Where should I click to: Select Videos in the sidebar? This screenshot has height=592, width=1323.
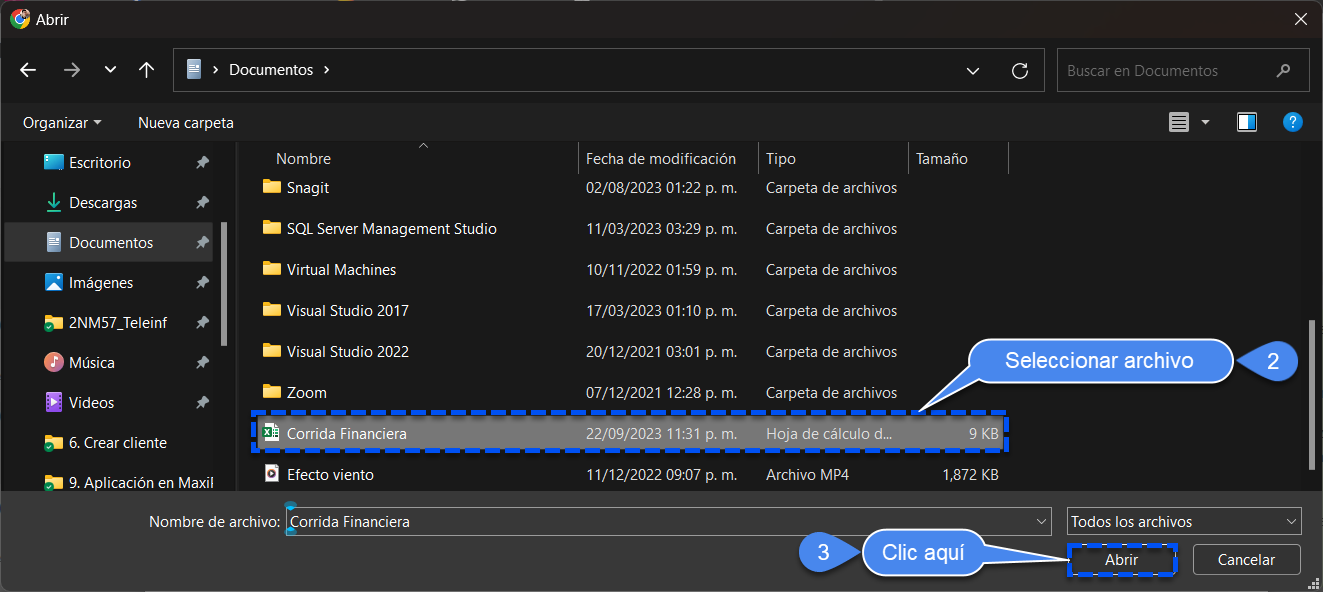pos(110,402)
